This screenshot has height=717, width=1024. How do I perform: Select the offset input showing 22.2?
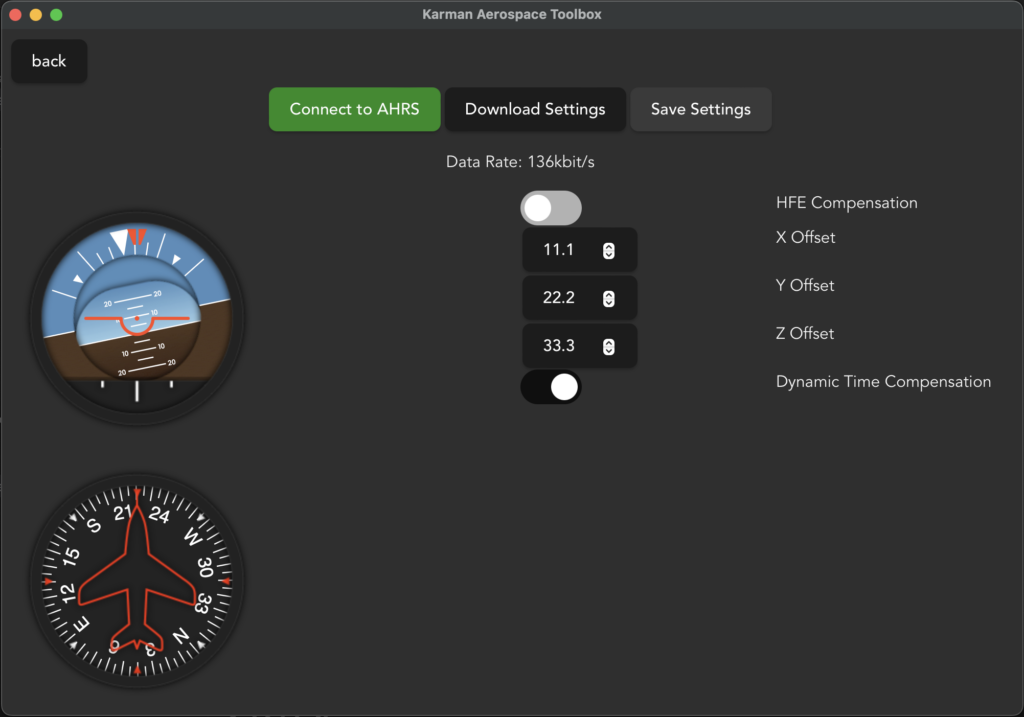(x=559, y=298)
